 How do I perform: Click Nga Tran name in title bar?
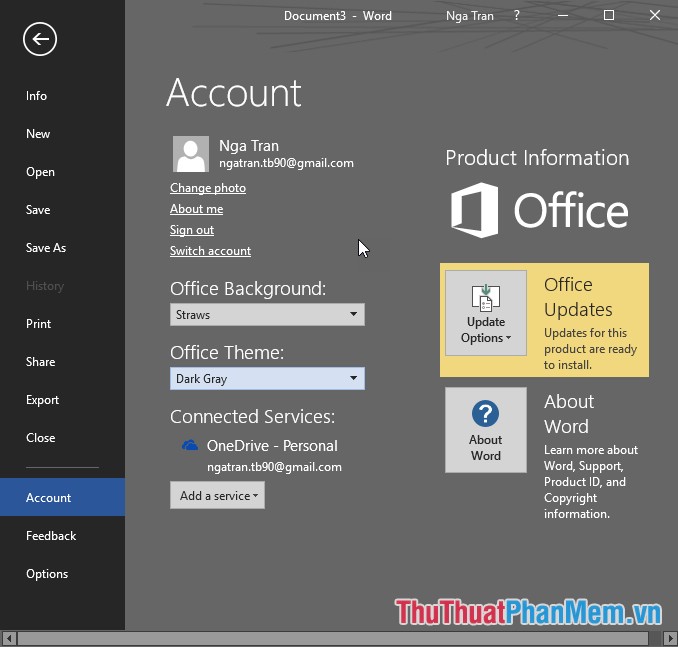pyautogui.click(x=470, y=16)
